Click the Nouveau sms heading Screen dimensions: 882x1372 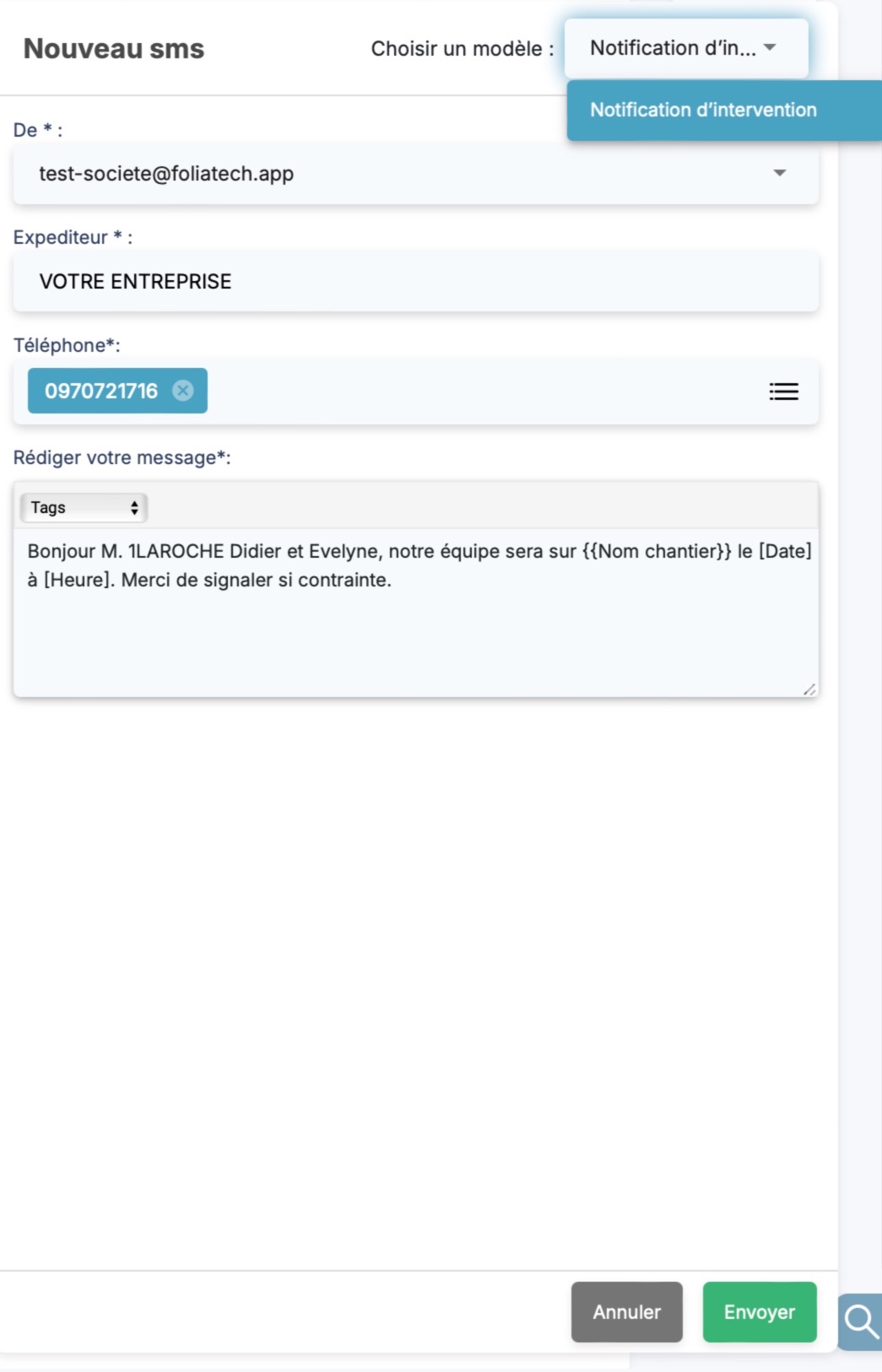coord(114,49)
